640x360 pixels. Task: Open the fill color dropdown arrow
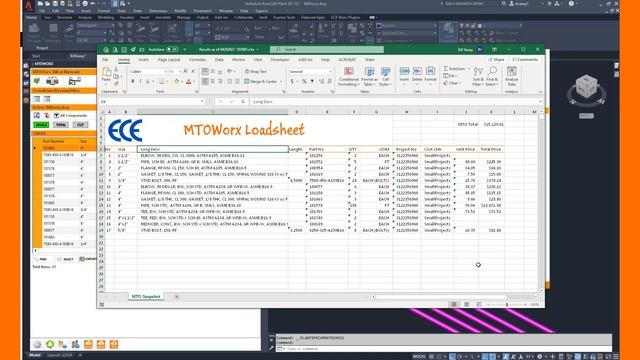pos(181,82)
